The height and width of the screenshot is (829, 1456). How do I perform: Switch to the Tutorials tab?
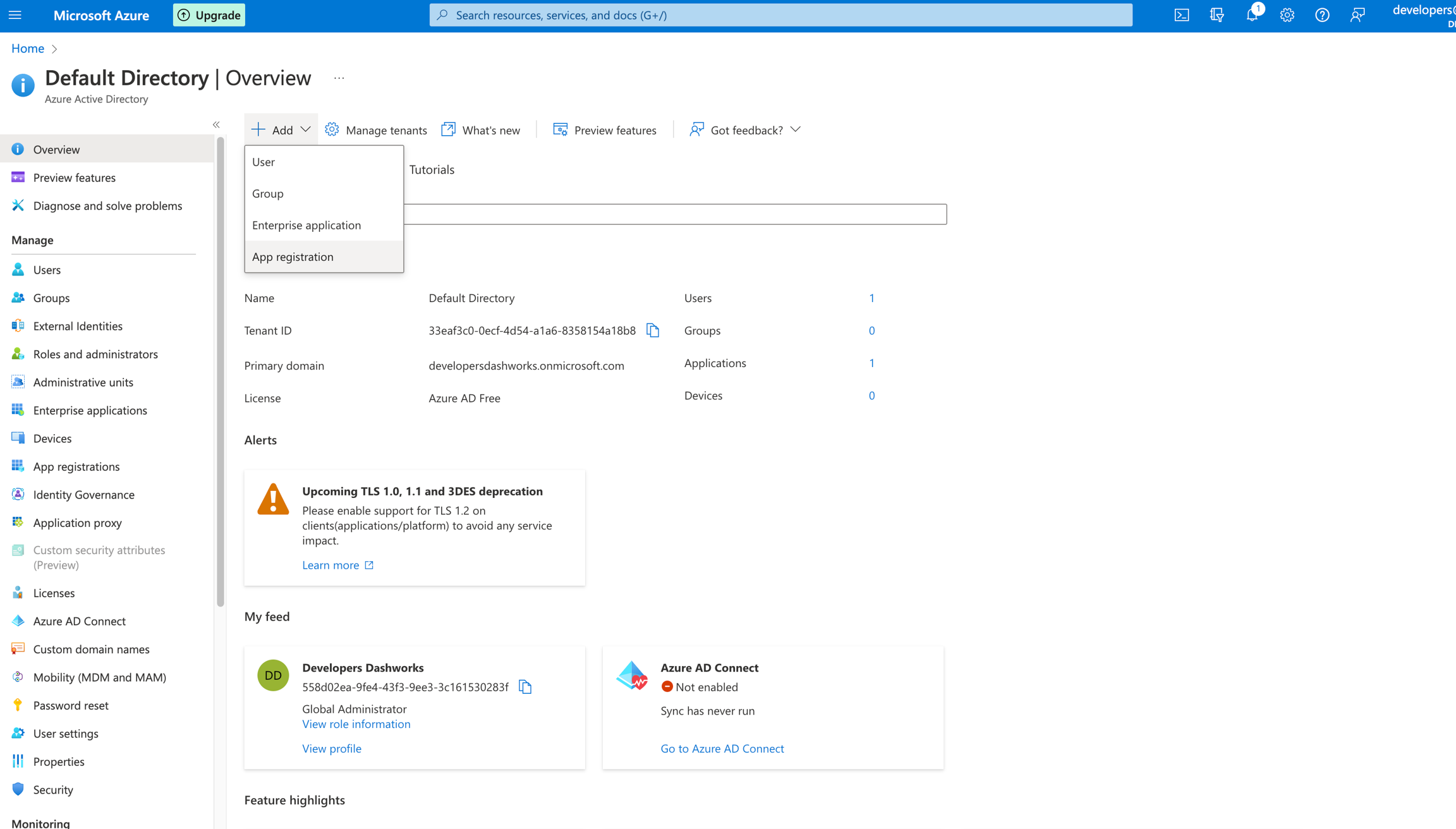432,169
